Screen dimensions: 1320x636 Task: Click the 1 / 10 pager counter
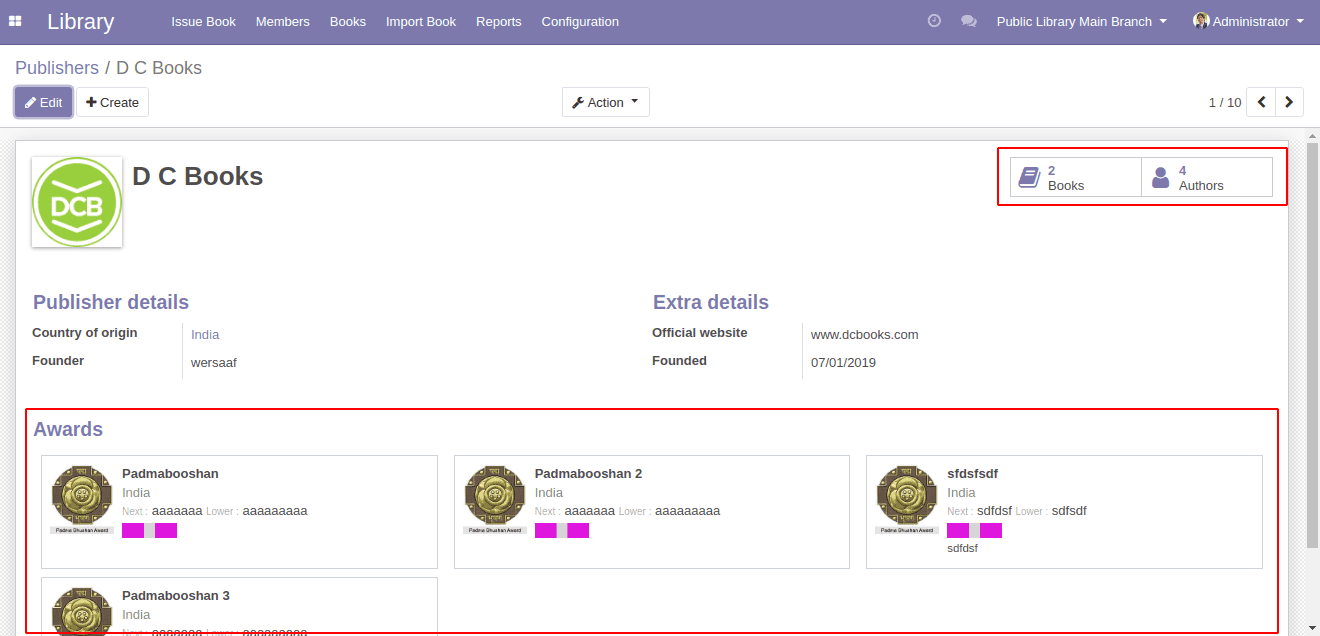[1225, 102]
